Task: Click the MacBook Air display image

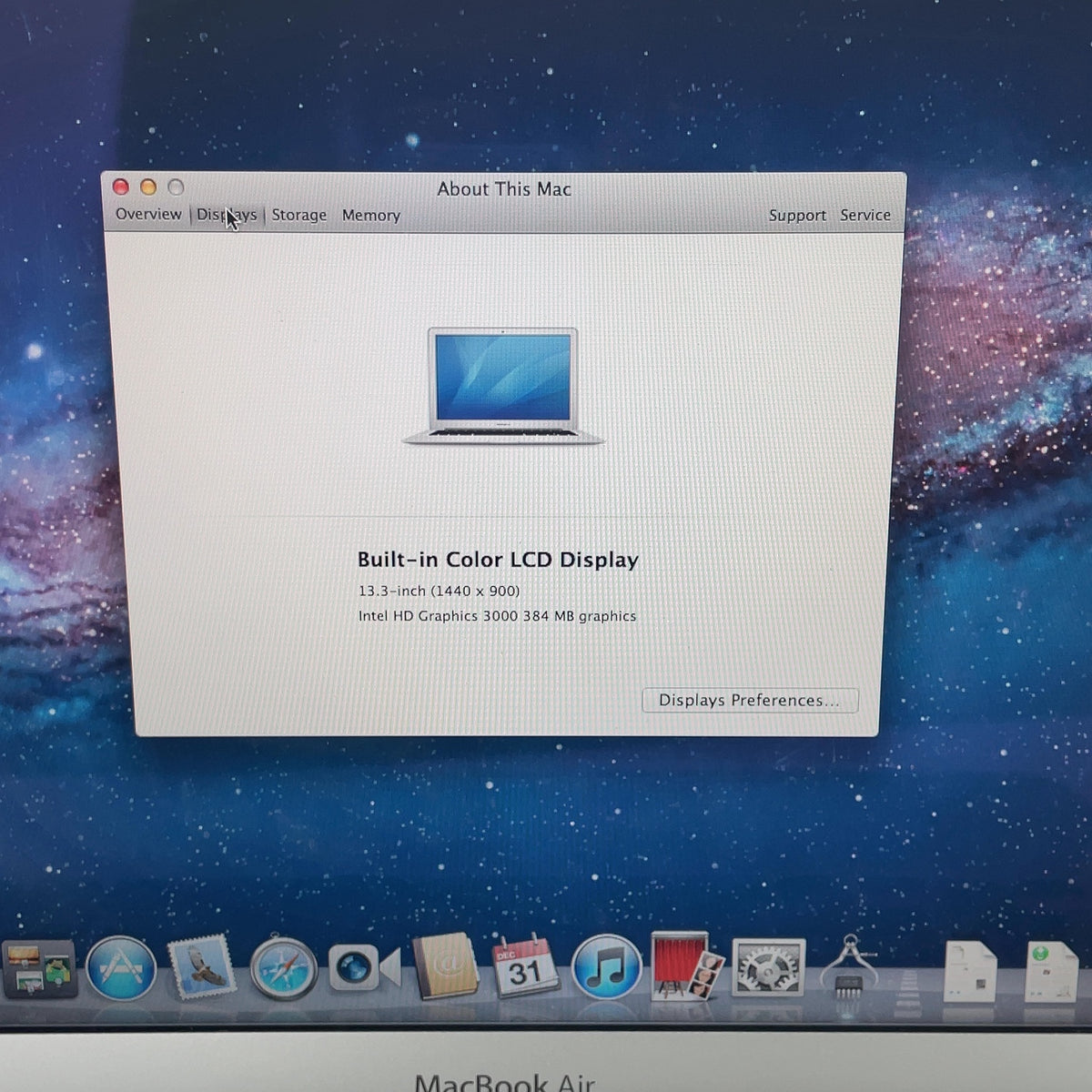Action: click(503, 386)
